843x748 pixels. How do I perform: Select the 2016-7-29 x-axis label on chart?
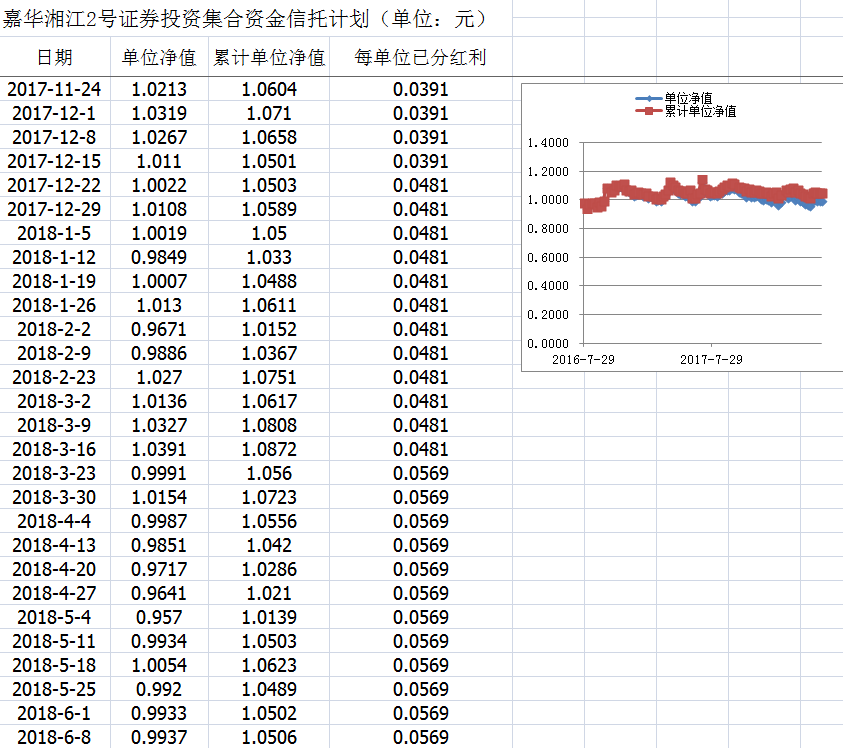(584, 359)
